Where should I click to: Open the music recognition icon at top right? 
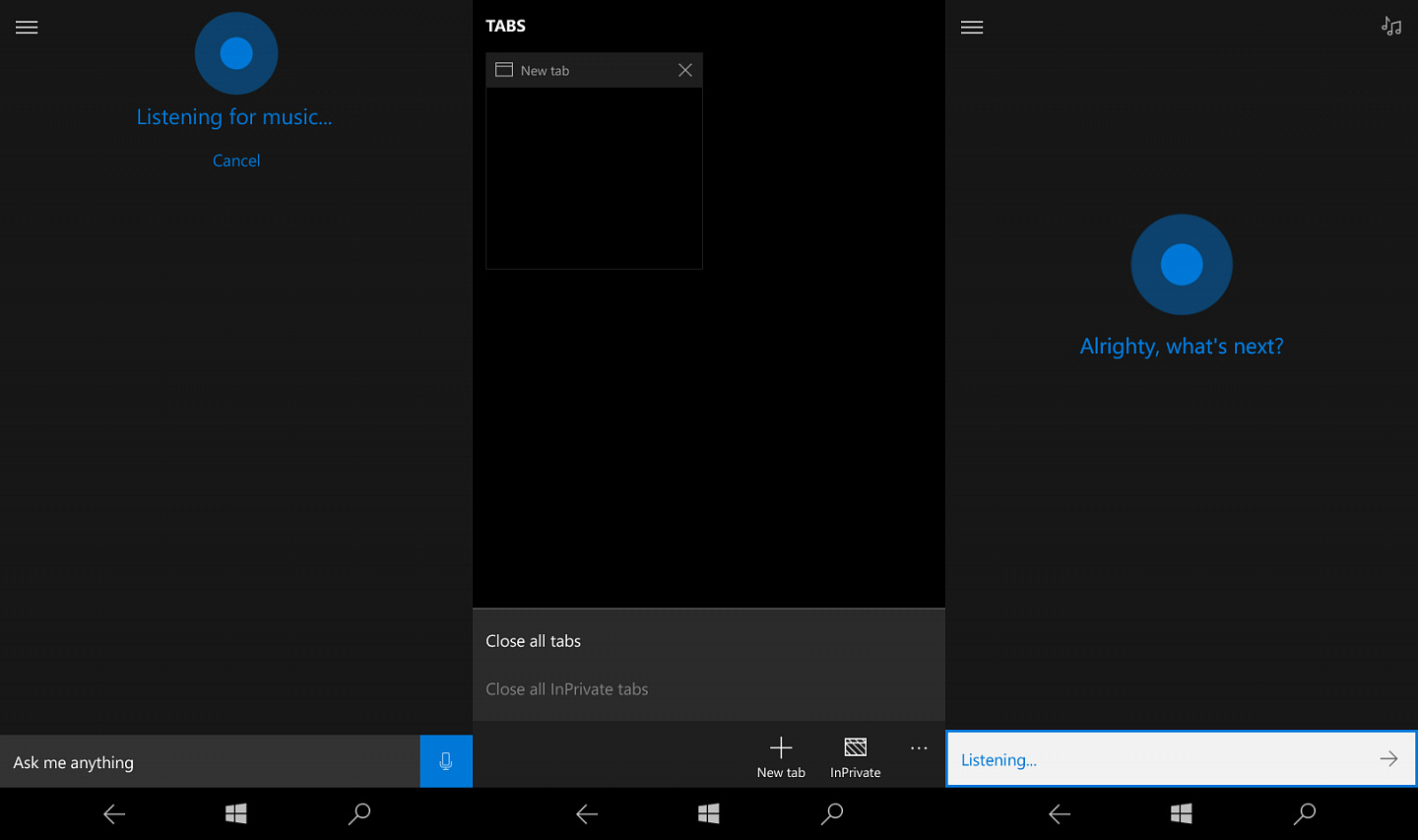(x=1391, y=27)
